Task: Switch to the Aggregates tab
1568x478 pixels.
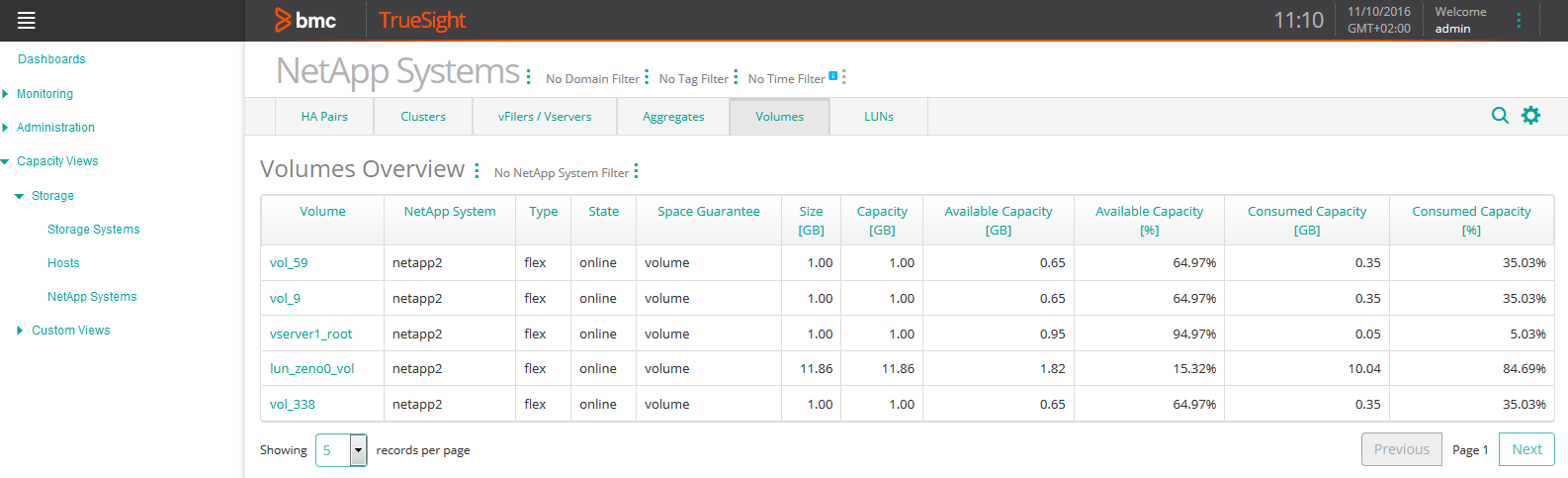Action: 673,117
